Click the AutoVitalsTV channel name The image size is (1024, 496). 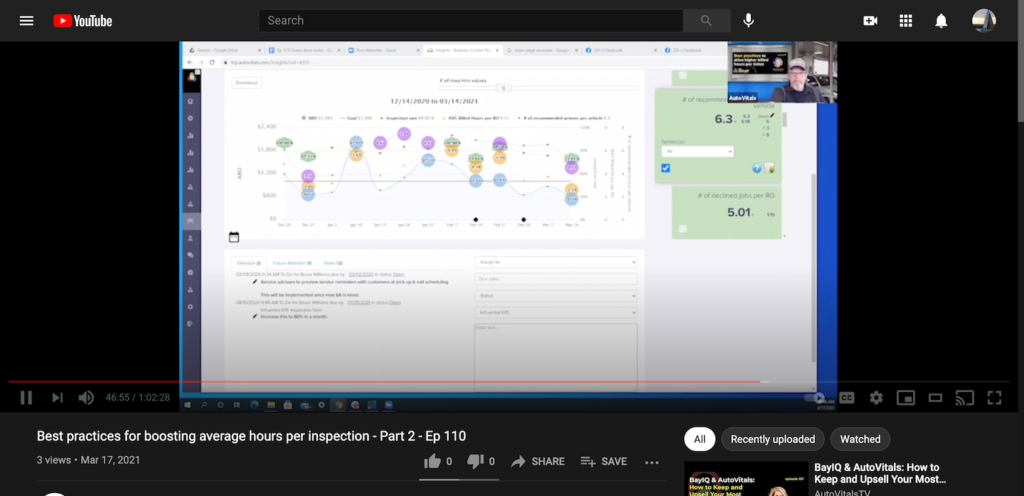coord(842,493)
